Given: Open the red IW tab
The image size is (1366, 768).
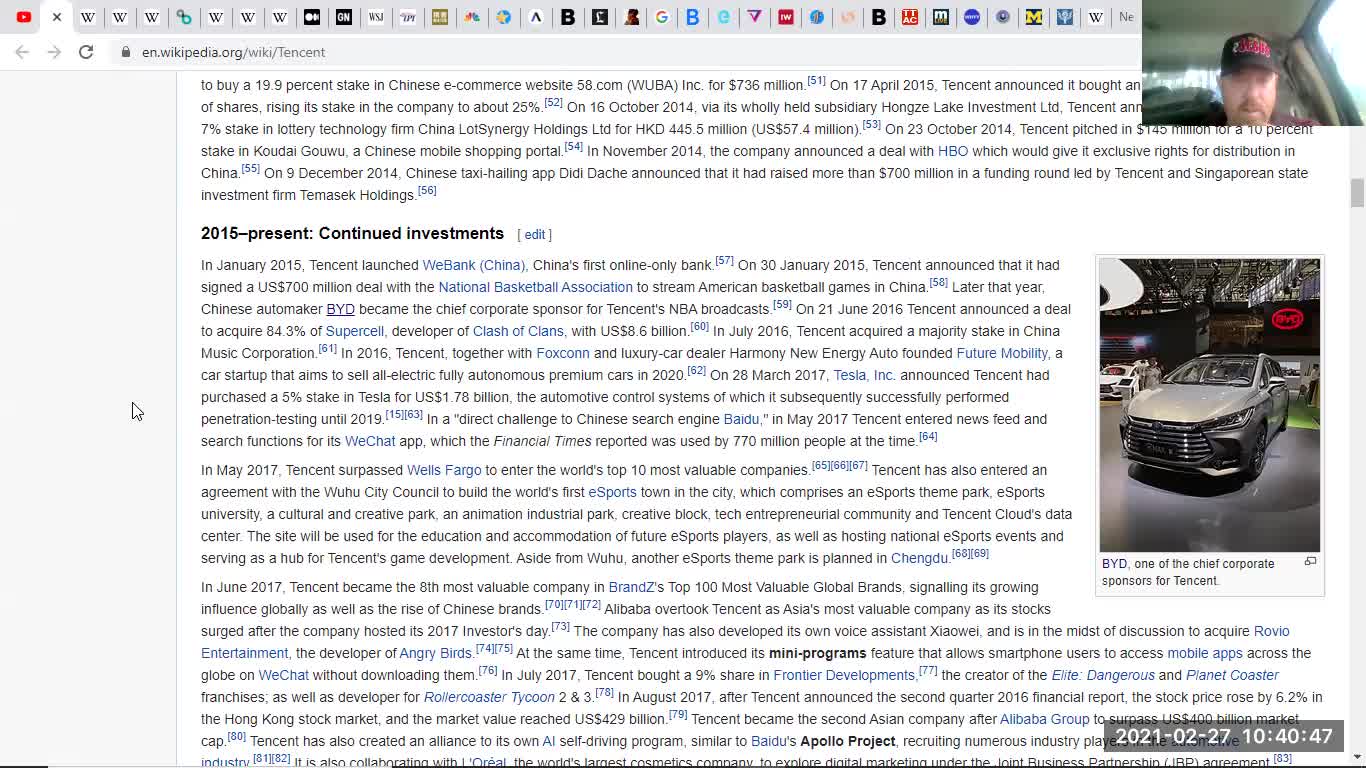Looking at the screenshot, I should pyautogui.click(x=786, y=17).
